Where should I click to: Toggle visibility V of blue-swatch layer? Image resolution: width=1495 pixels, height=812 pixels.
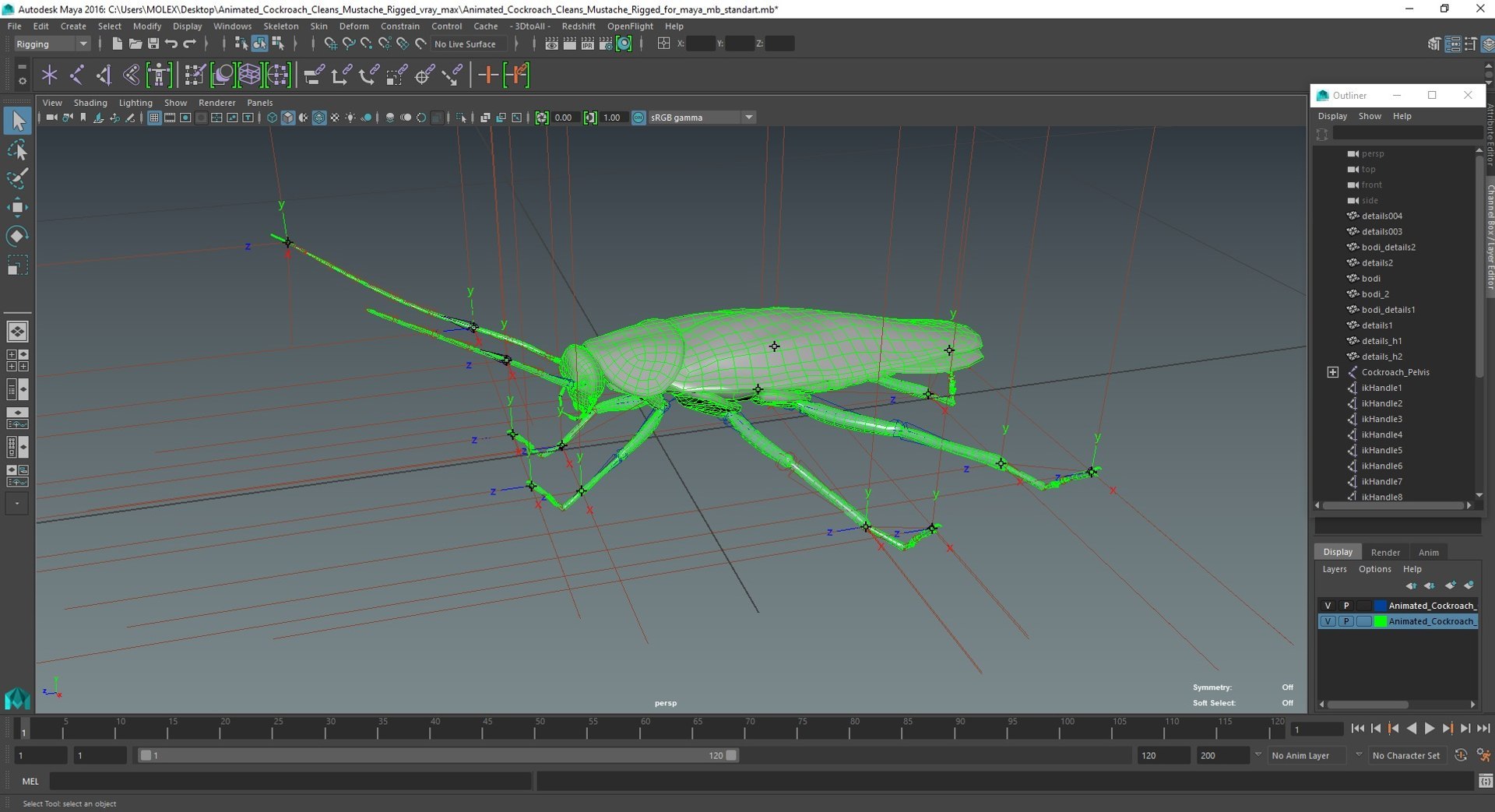coord(1328,606)
